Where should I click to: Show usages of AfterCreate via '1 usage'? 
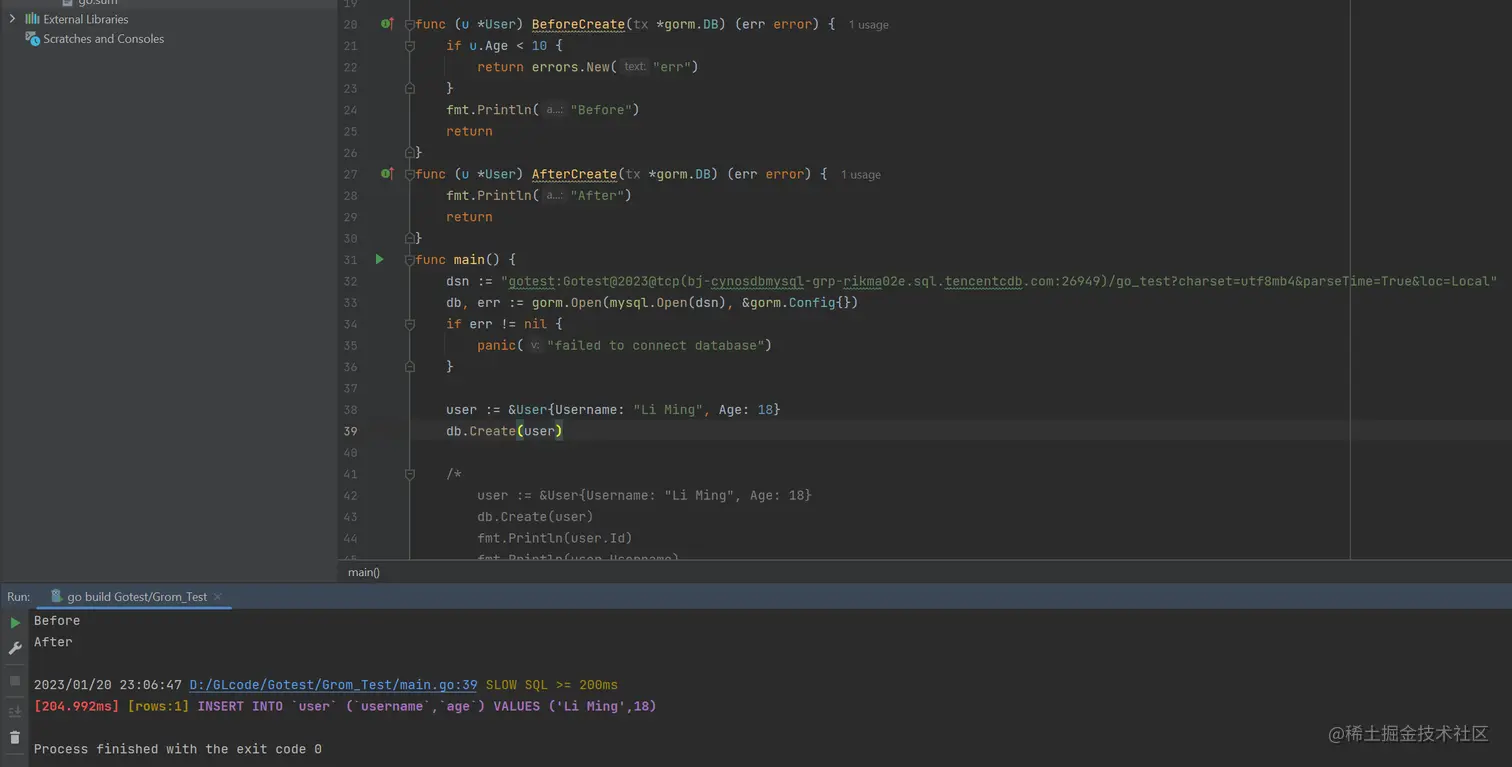[x=861, y=175]
